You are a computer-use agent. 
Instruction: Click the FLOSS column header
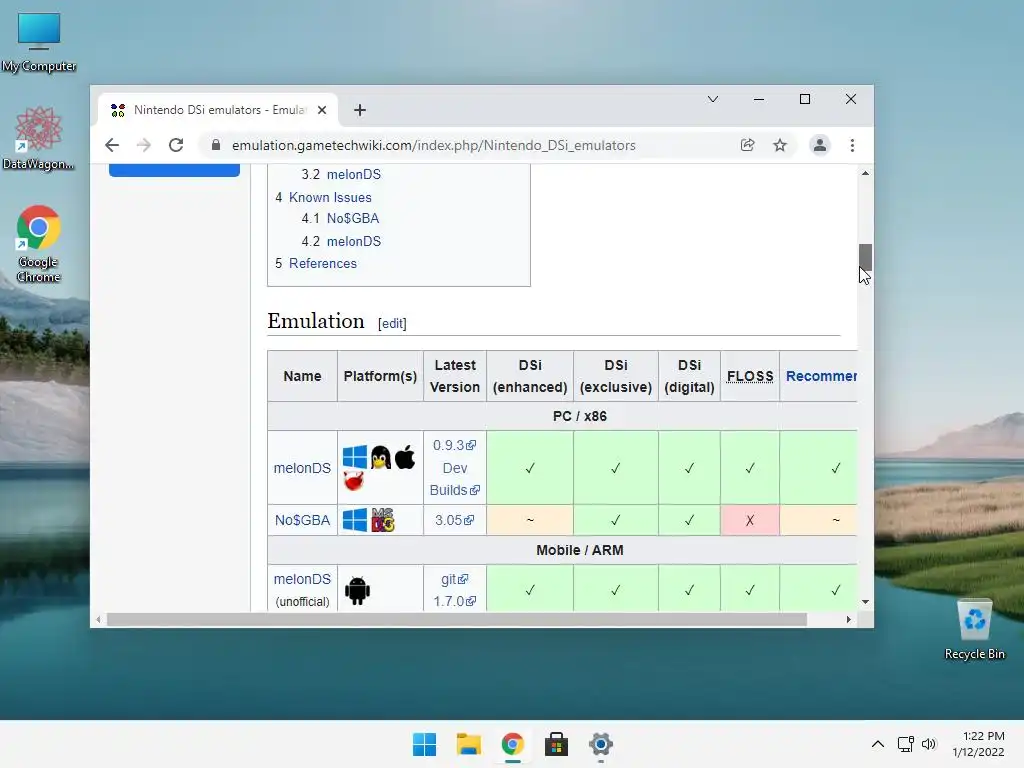click(750, 376)
